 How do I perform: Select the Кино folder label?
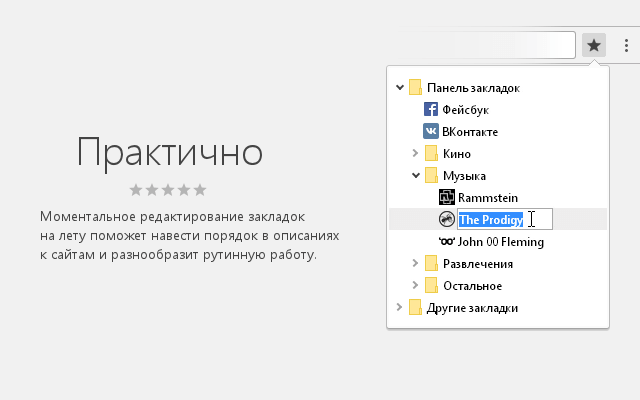(x=457, y=154)
